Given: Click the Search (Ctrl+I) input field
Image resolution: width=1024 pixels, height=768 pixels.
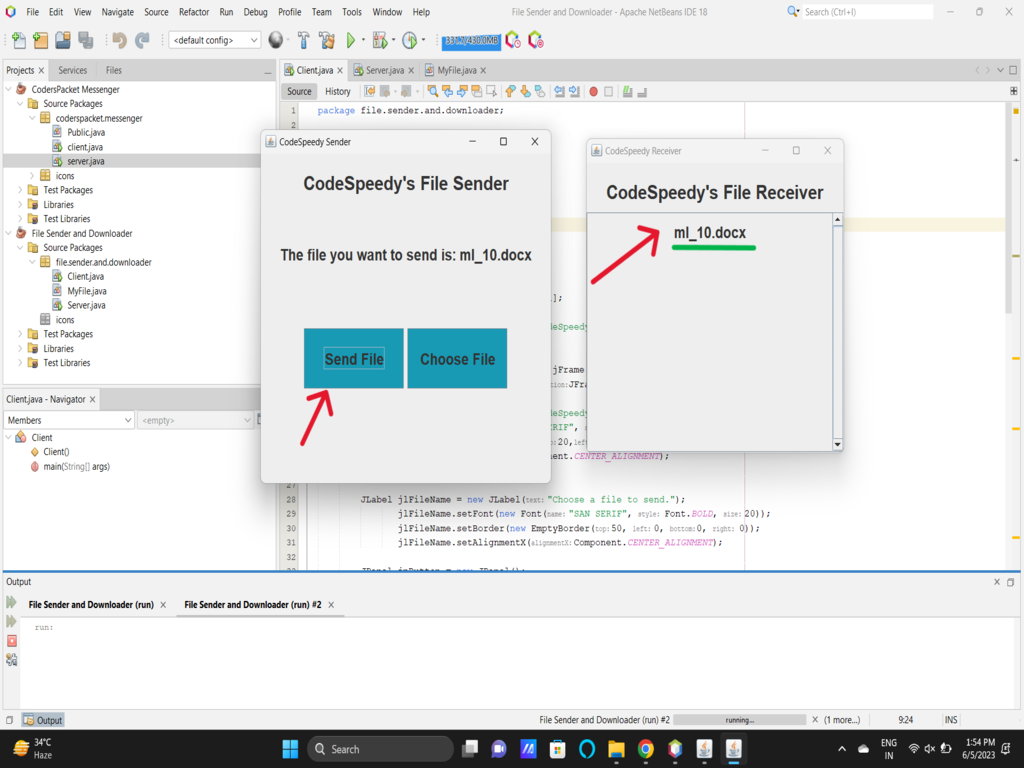Looking at the screenshot, I should (868, 12).
